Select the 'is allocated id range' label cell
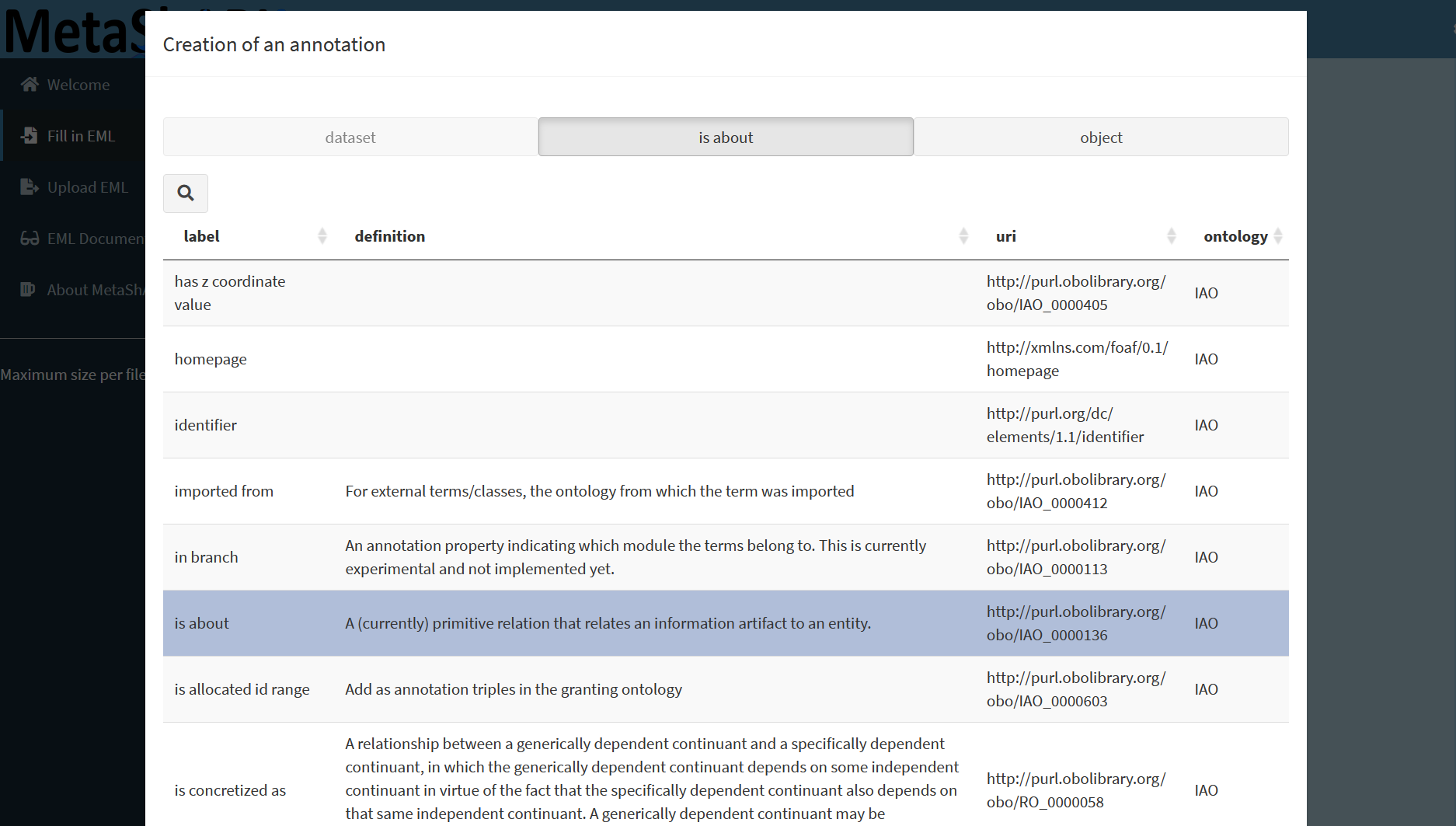 249,689
